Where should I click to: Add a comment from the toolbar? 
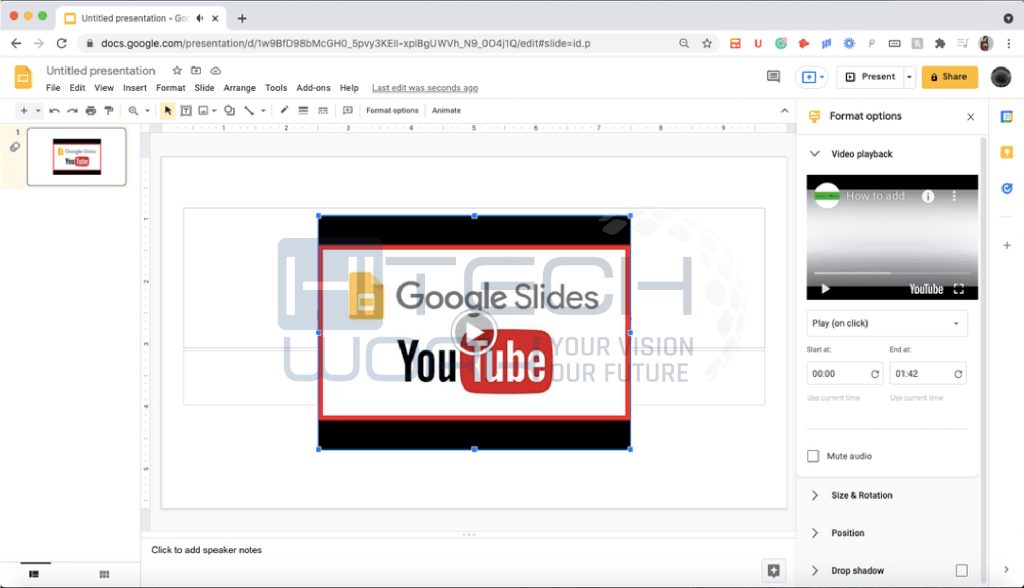347,110
